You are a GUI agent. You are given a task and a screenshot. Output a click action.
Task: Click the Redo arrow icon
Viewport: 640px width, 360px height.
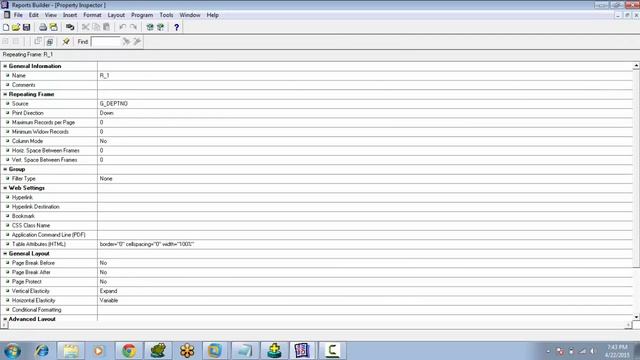133,27
